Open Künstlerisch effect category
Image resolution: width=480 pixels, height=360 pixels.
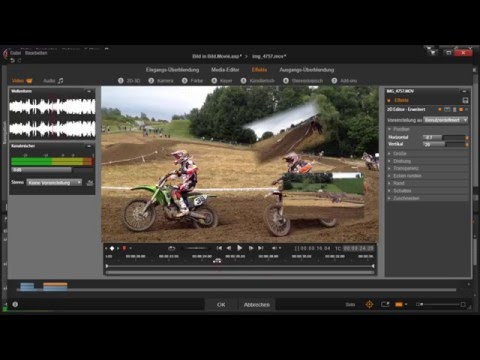(x=258, y=81)
